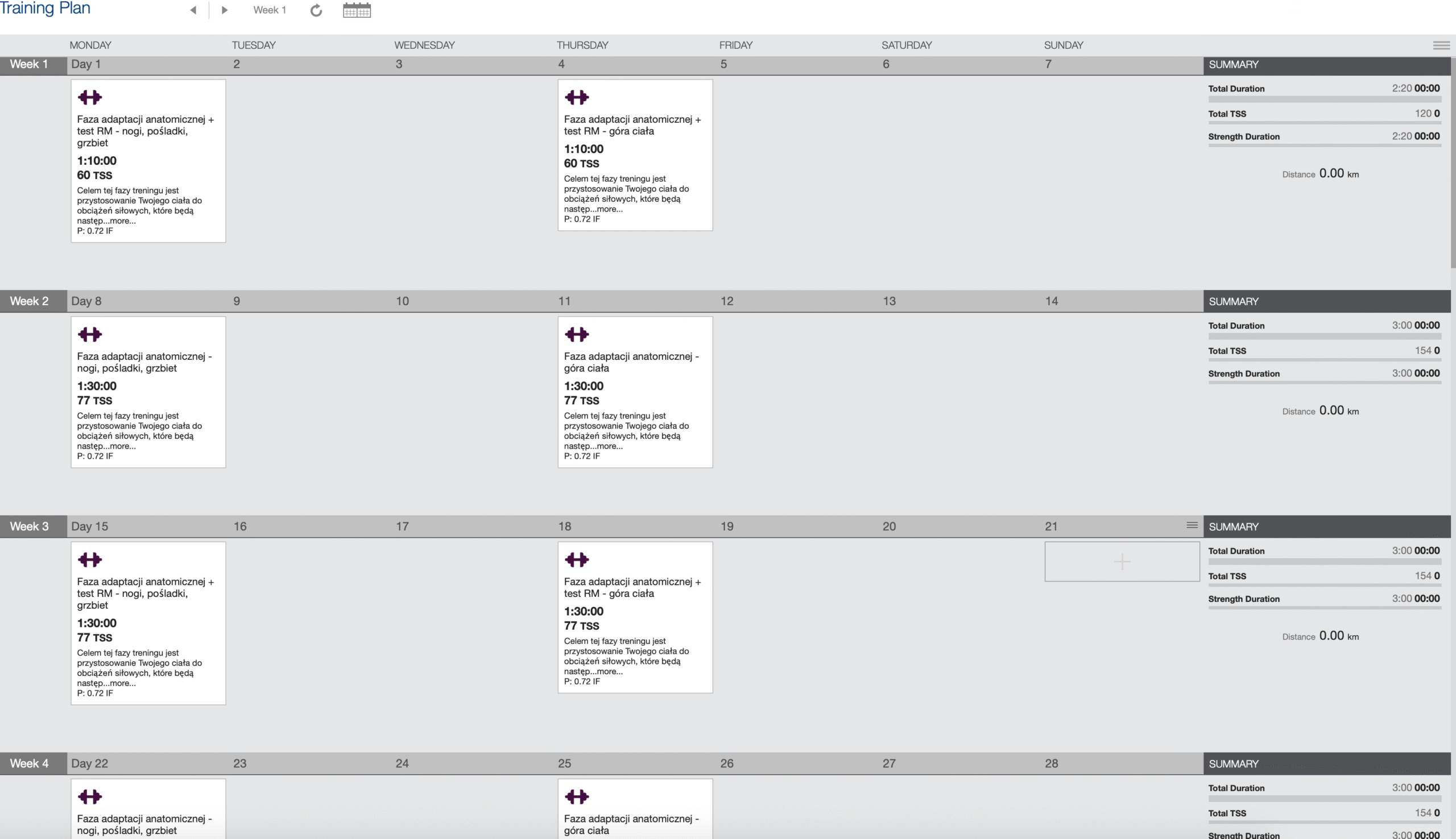Click dumbbell icon on Day 8 workout
1456x839 pixels.
point(89,334)
